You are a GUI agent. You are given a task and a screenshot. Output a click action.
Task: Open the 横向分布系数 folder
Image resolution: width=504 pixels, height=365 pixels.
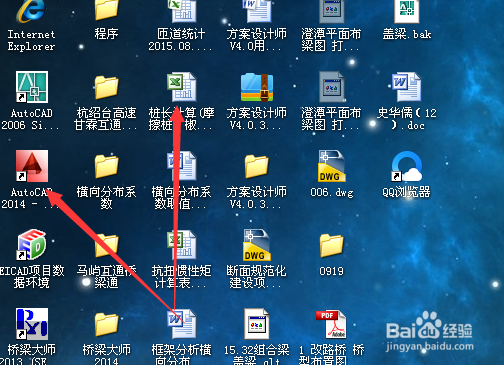point(106,166)
